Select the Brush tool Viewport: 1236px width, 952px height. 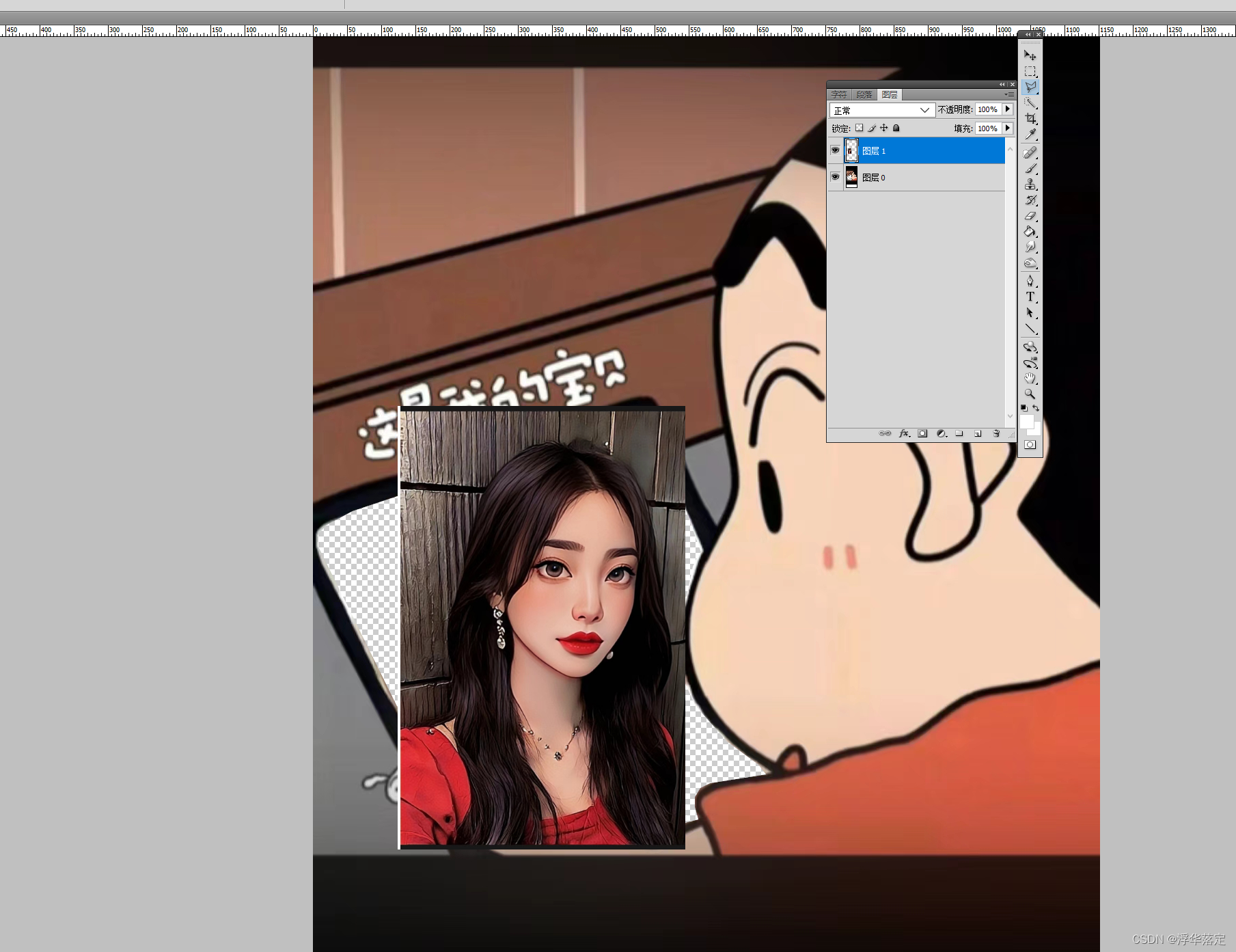[1030, 168]
